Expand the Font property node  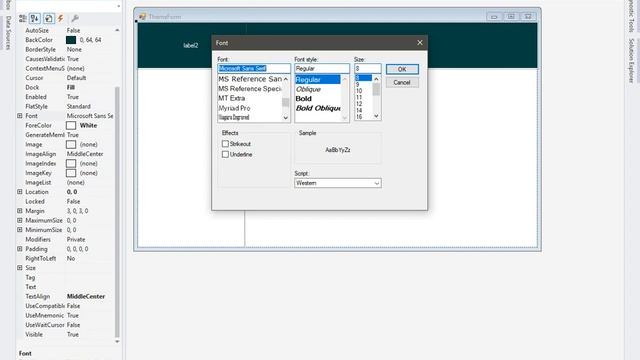pos(20,116)
